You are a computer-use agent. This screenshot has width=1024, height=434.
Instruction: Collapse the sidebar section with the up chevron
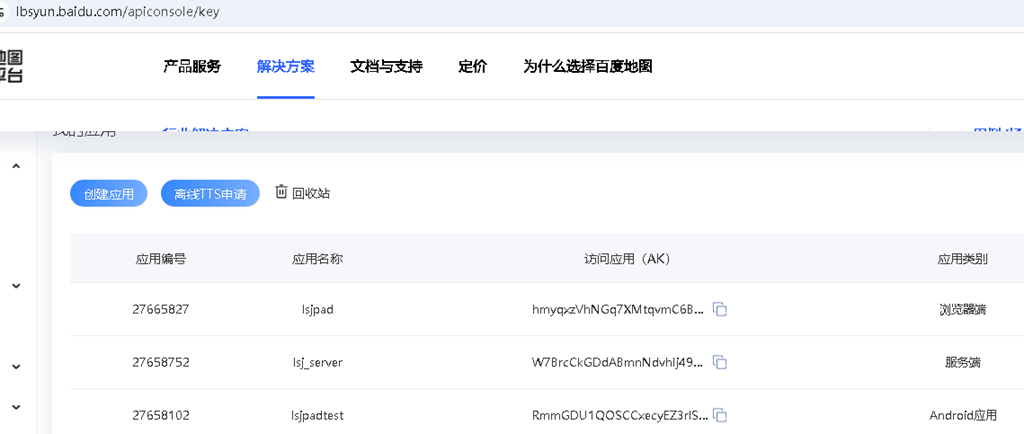17,166
